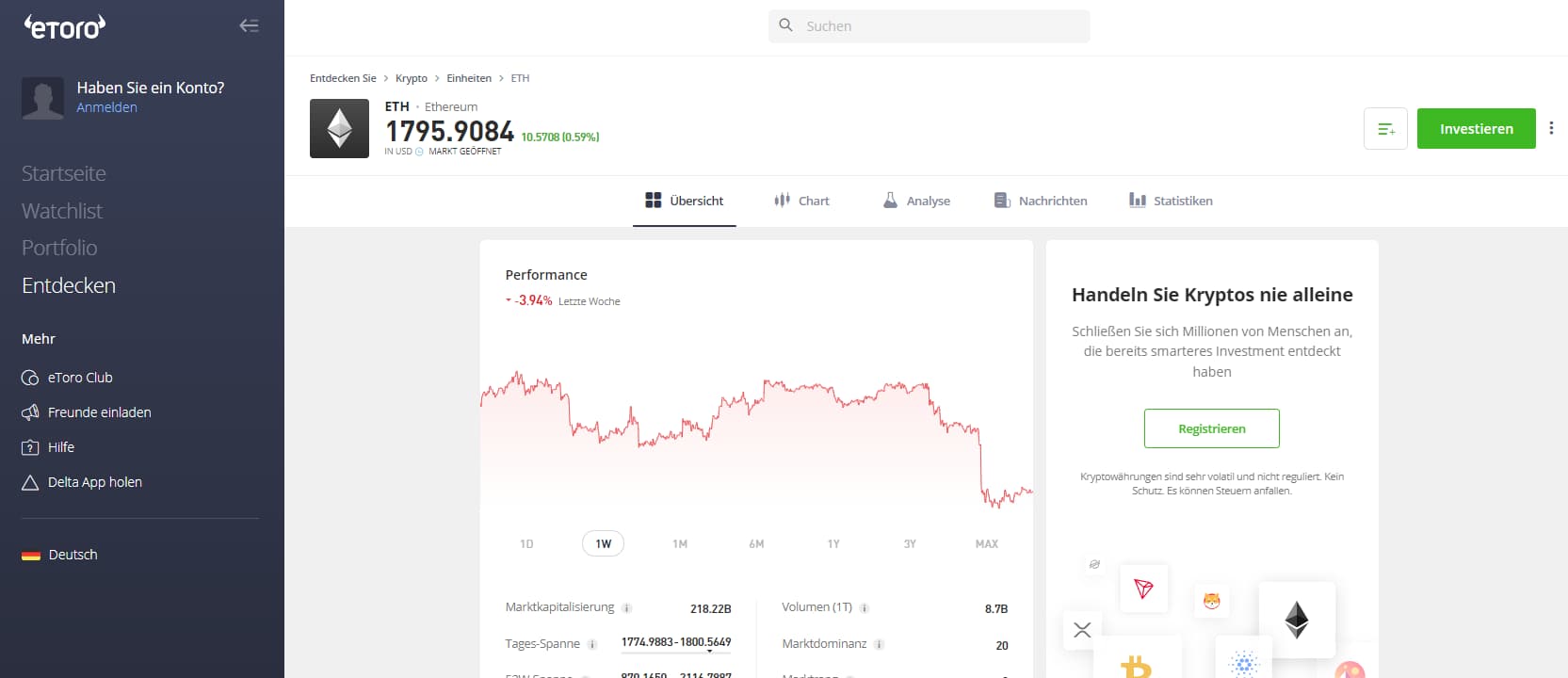Select the MAX chart range

tap(987, 544)
